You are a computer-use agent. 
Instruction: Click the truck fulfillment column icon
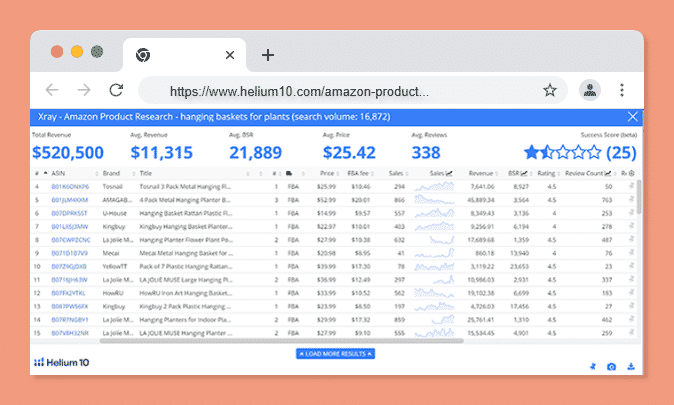tap(289, 173)
